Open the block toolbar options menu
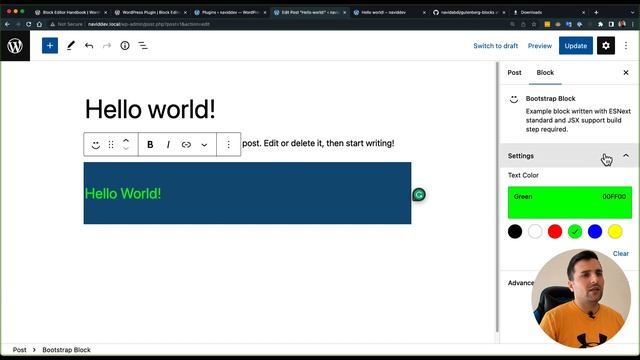This screenshot has width=640, height=360. 229,144
